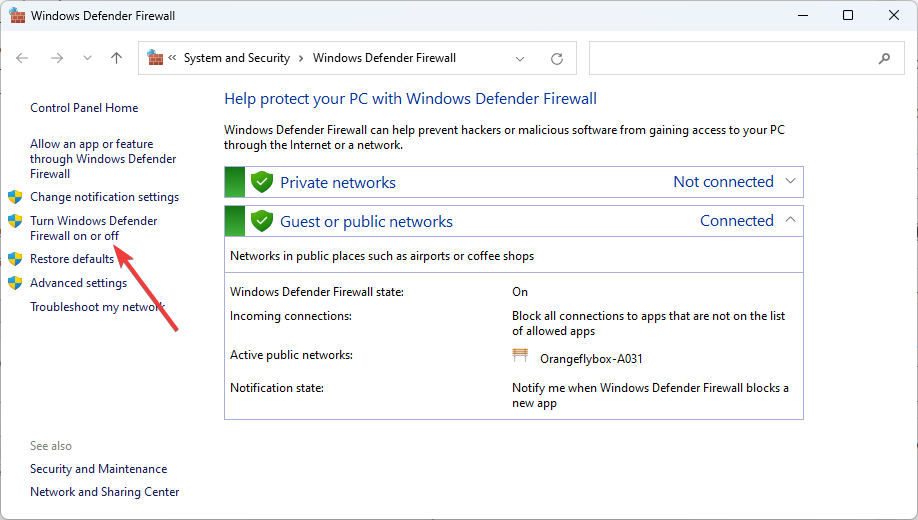This screenshot has width=918, height=520.
Task: Click the Orangeflybox-A031 network bench icon
Action: [x=520, y=355]
